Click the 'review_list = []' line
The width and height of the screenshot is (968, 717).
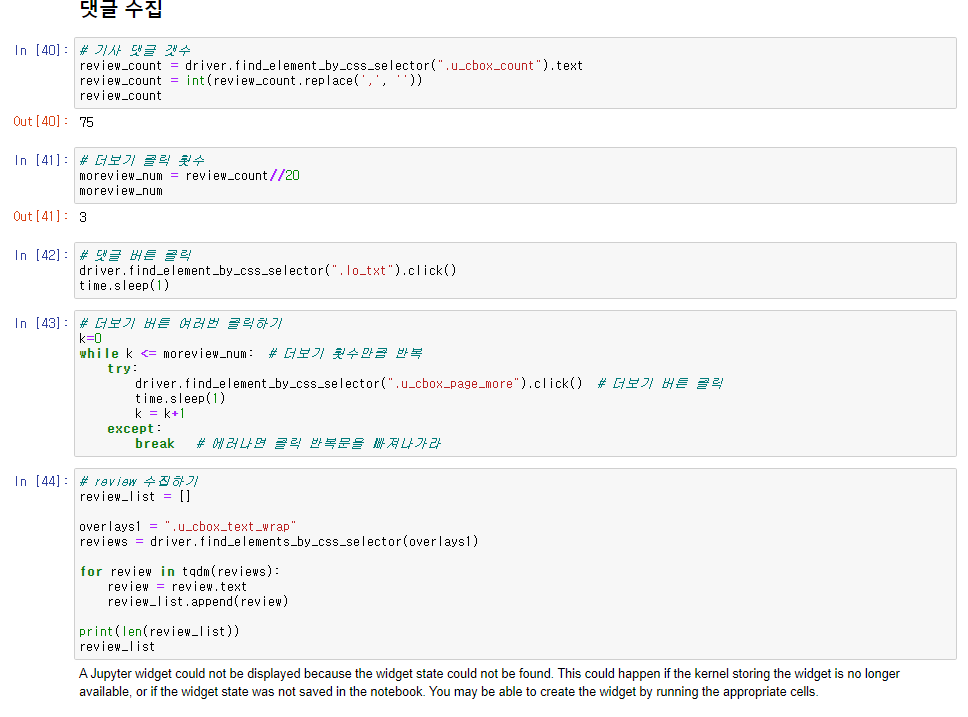click(x=135, y=497)
